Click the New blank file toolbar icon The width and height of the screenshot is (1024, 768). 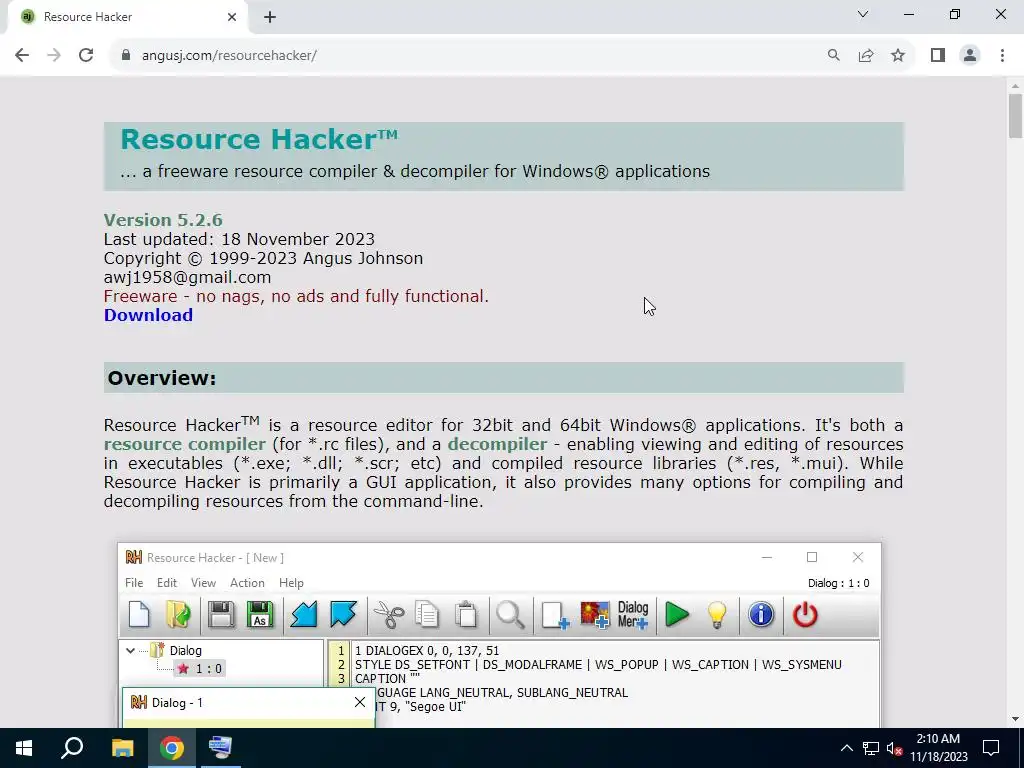139,615
